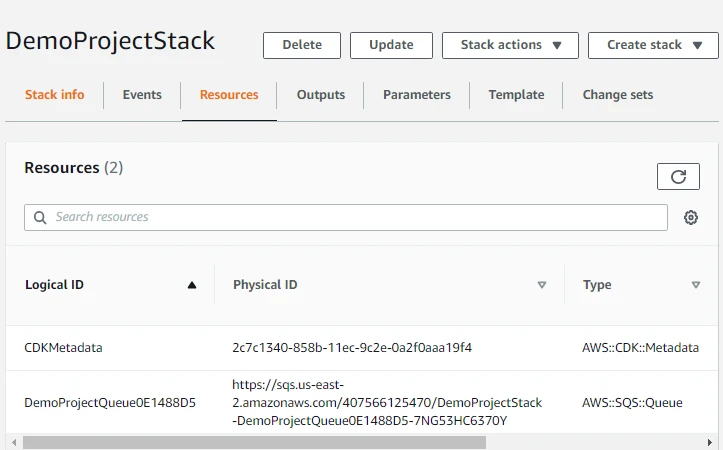
Task: Open the resources table settings gear
Action: click(x=690, y=218)
